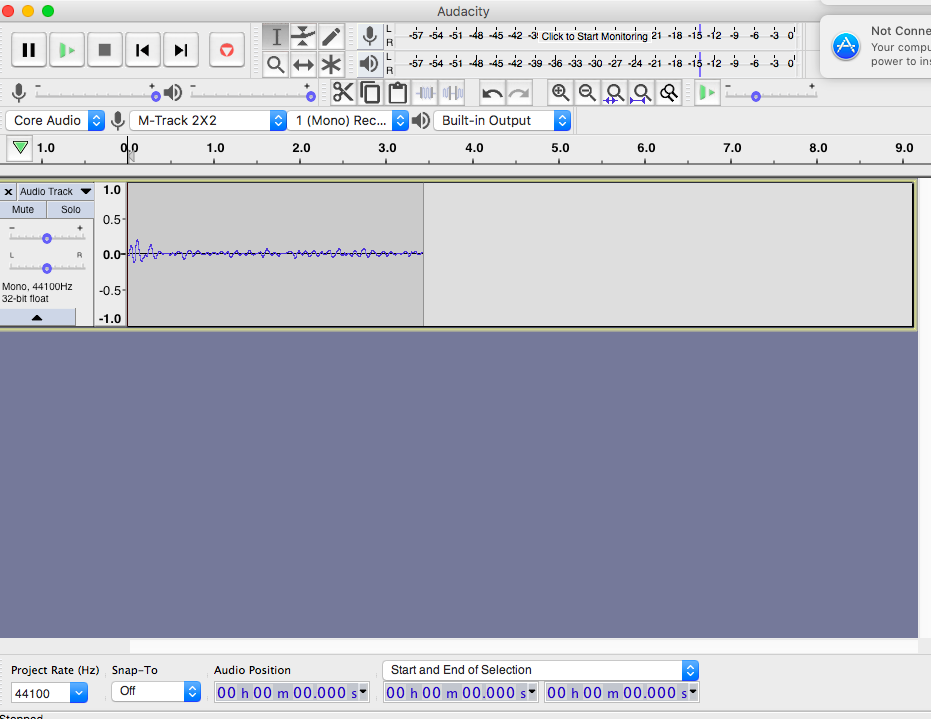
Task: Click the track's vertical scale ruler
Action: point(111,254)
